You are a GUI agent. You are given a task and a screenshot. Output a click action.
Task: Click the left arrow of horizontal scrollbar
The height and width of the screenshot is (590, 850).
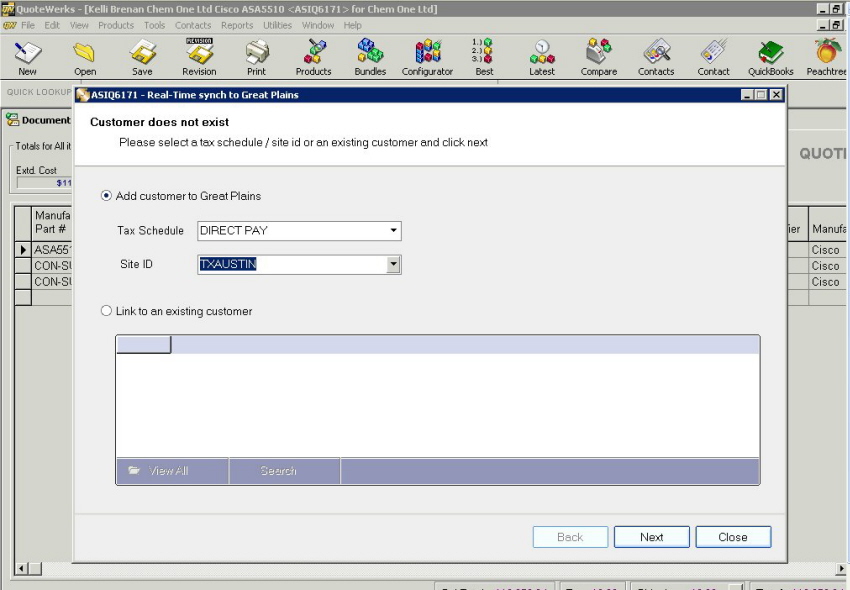click(21, 569)
